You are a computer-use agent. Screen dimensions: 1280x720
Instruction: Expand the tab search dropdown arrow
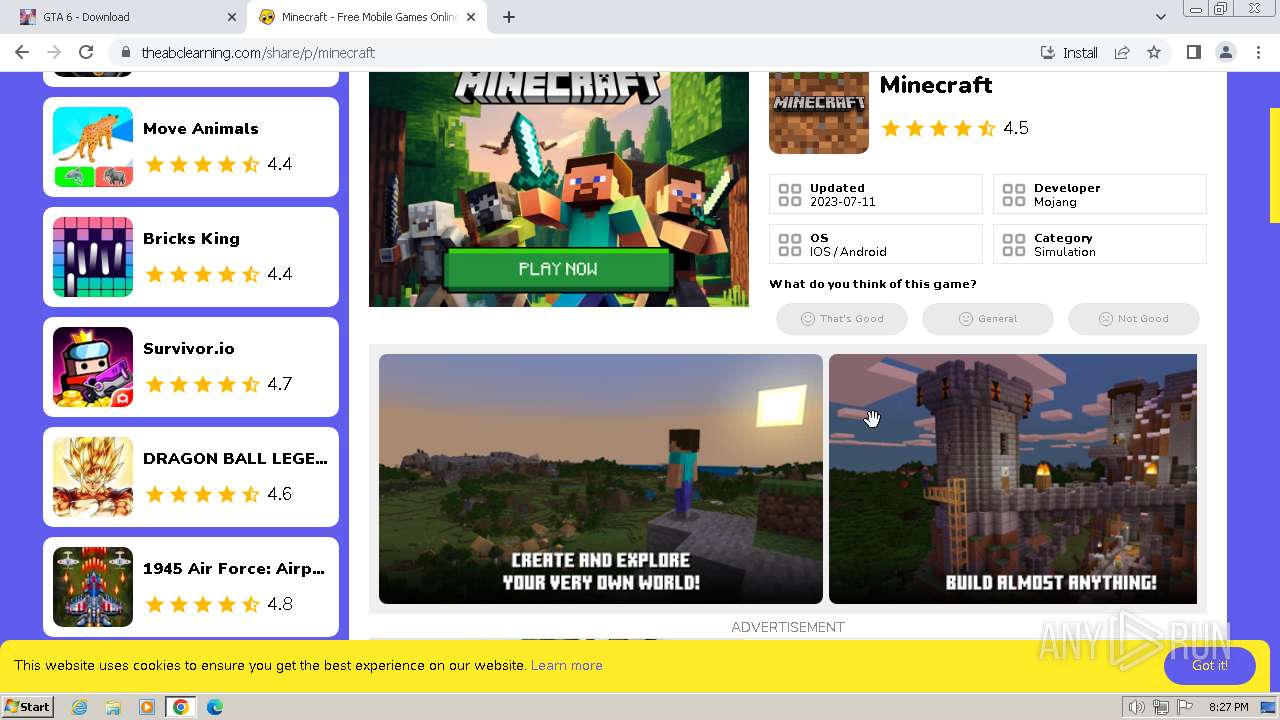(x=1160, y=17)
